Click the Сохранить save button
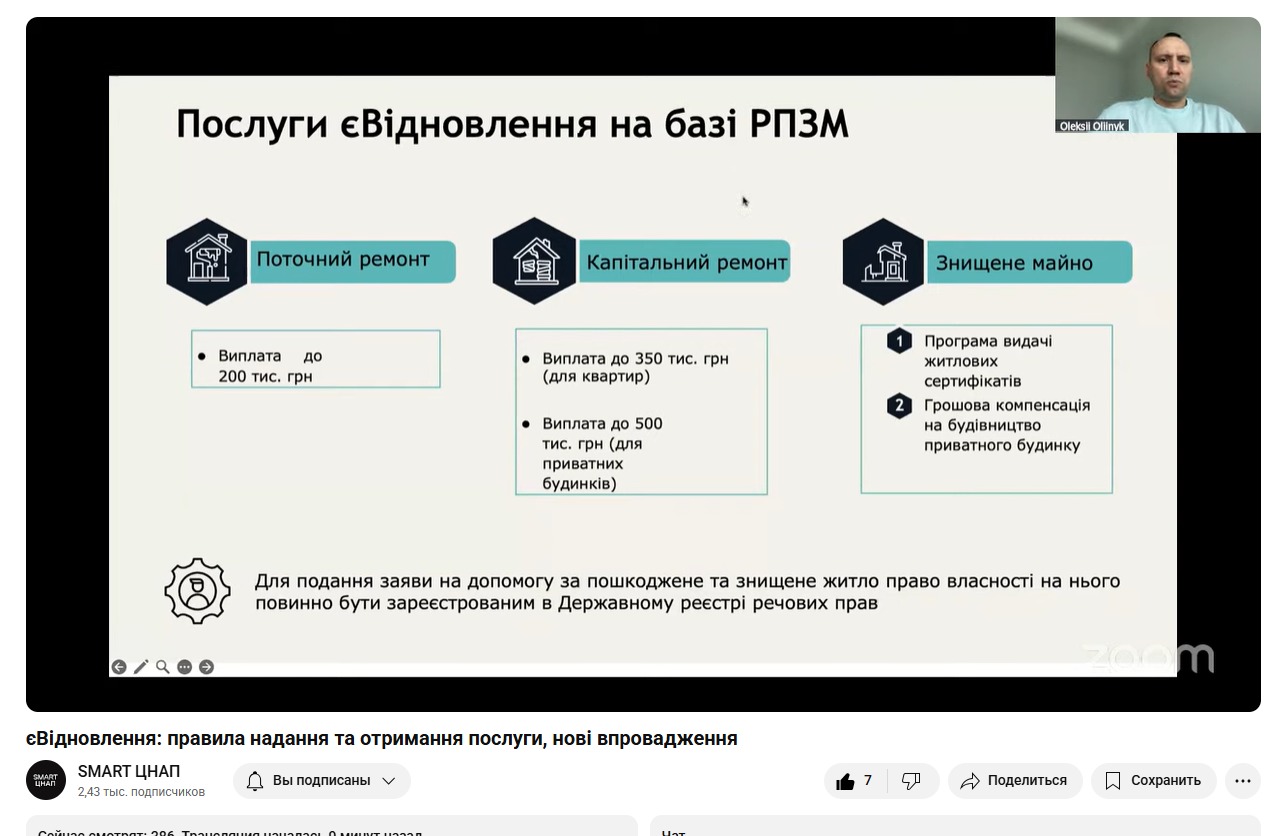 coord(1154,781)
